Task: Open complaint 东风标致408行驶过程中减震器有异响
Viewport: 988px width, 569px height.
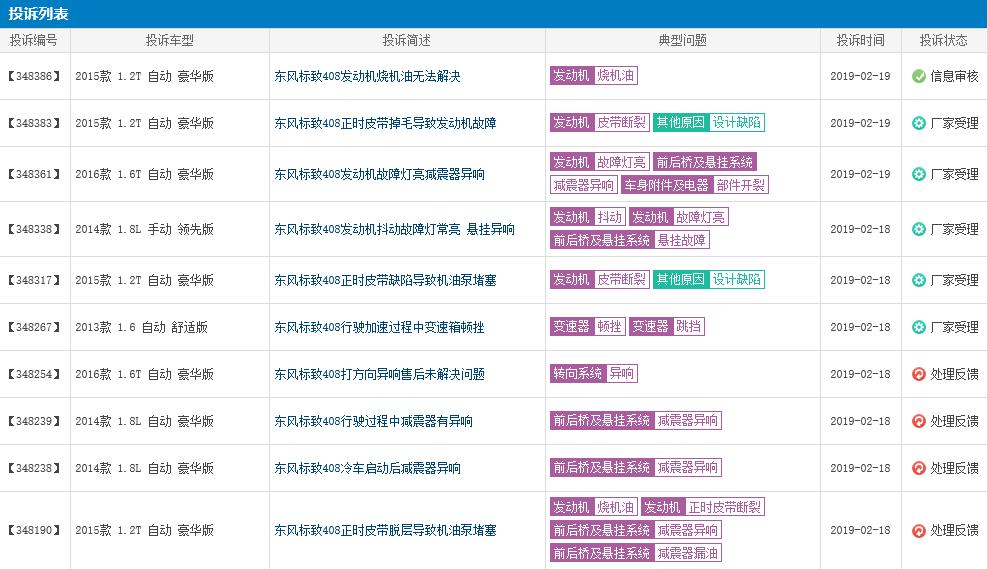Action: point(373,421)
